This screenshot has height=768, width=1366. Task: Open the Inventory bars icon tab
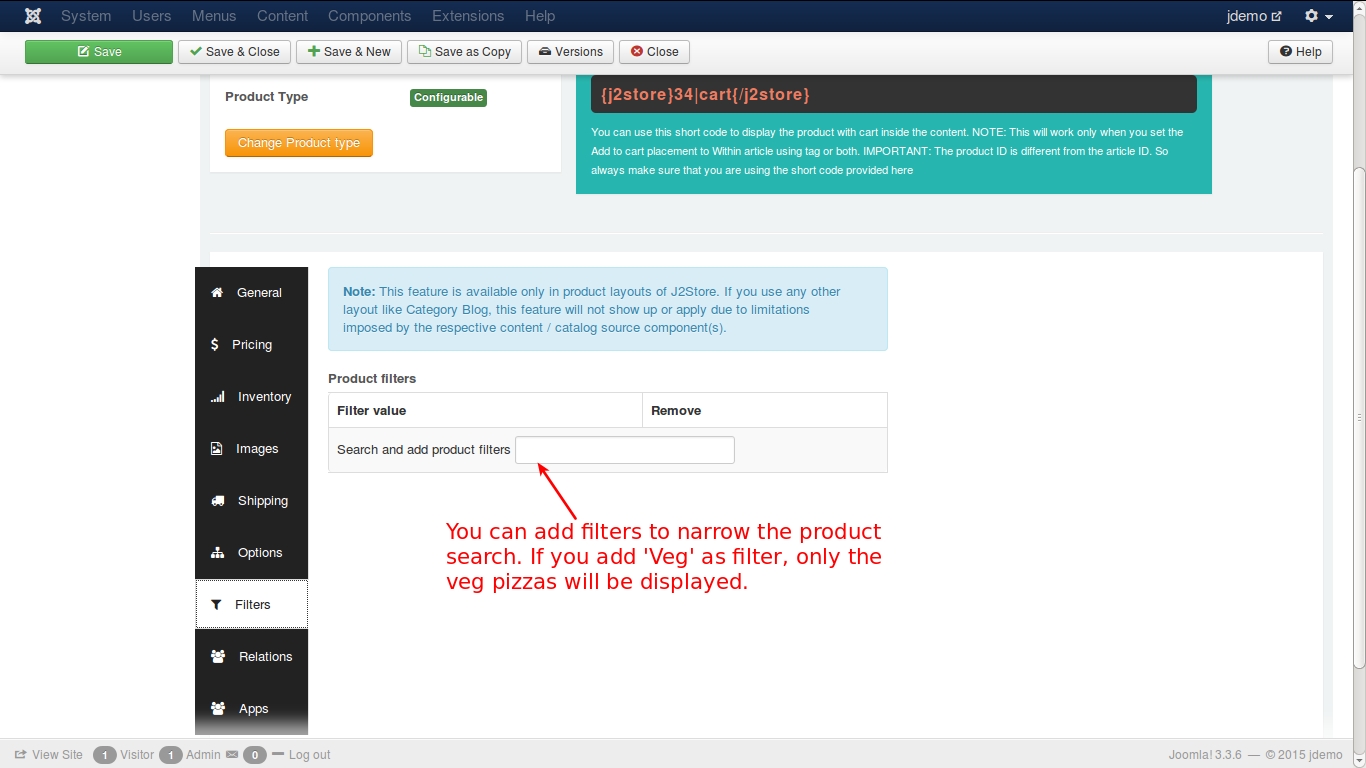click(x=217, y=397)
